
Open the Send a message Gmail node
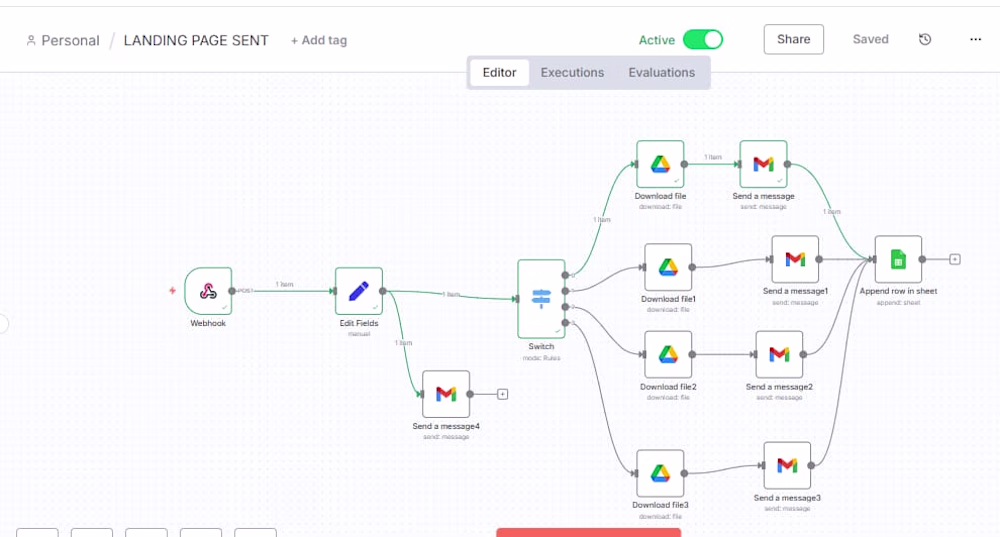pyautogui.click(x=763, y=164)
